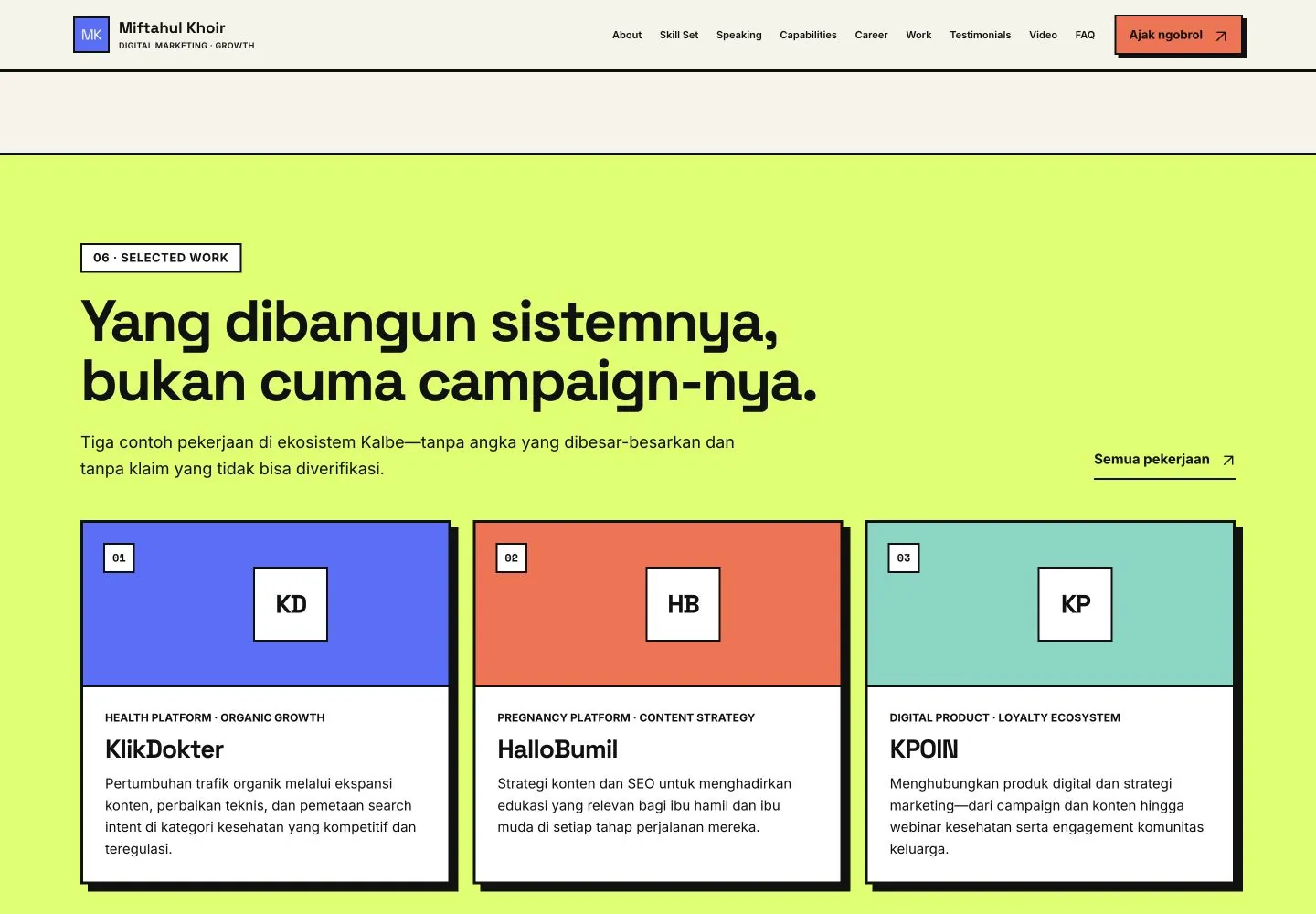Image resolution: width=1316 pixels, height=914 pixels.
Task: Click the 02 number badge
Action: [x=511, y=558]
